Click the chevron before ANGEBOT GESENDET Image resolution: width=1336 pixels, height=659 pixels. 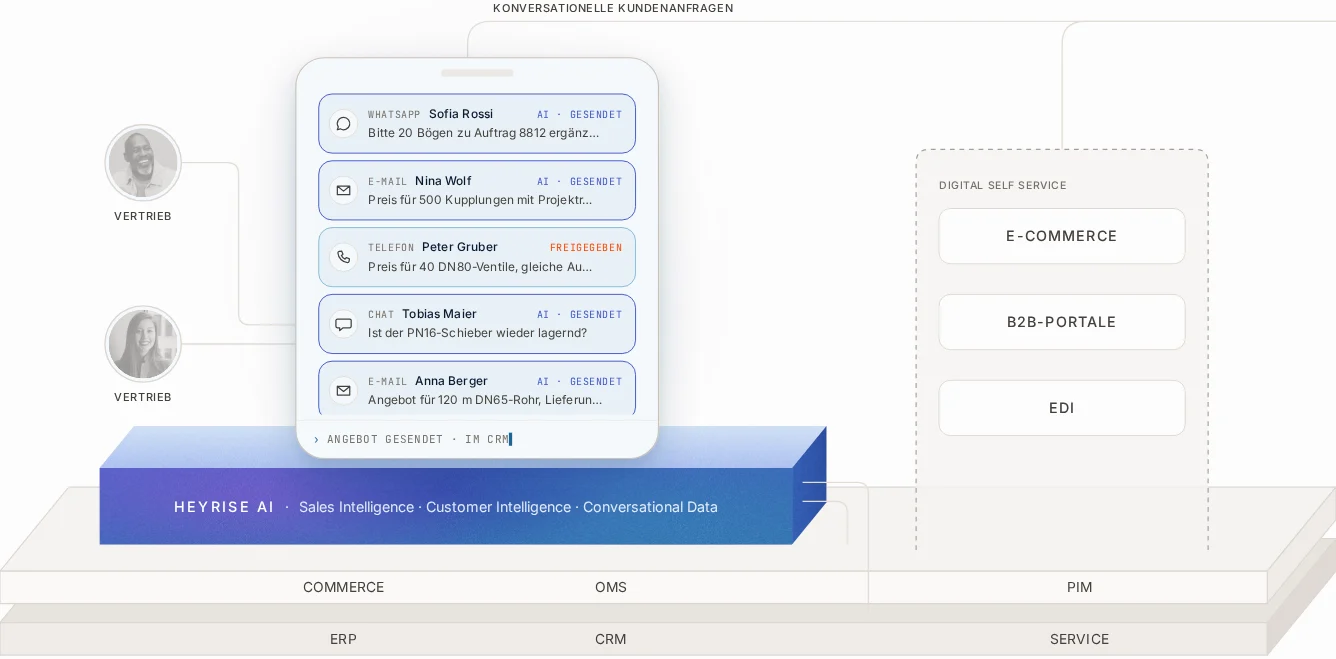316,440
